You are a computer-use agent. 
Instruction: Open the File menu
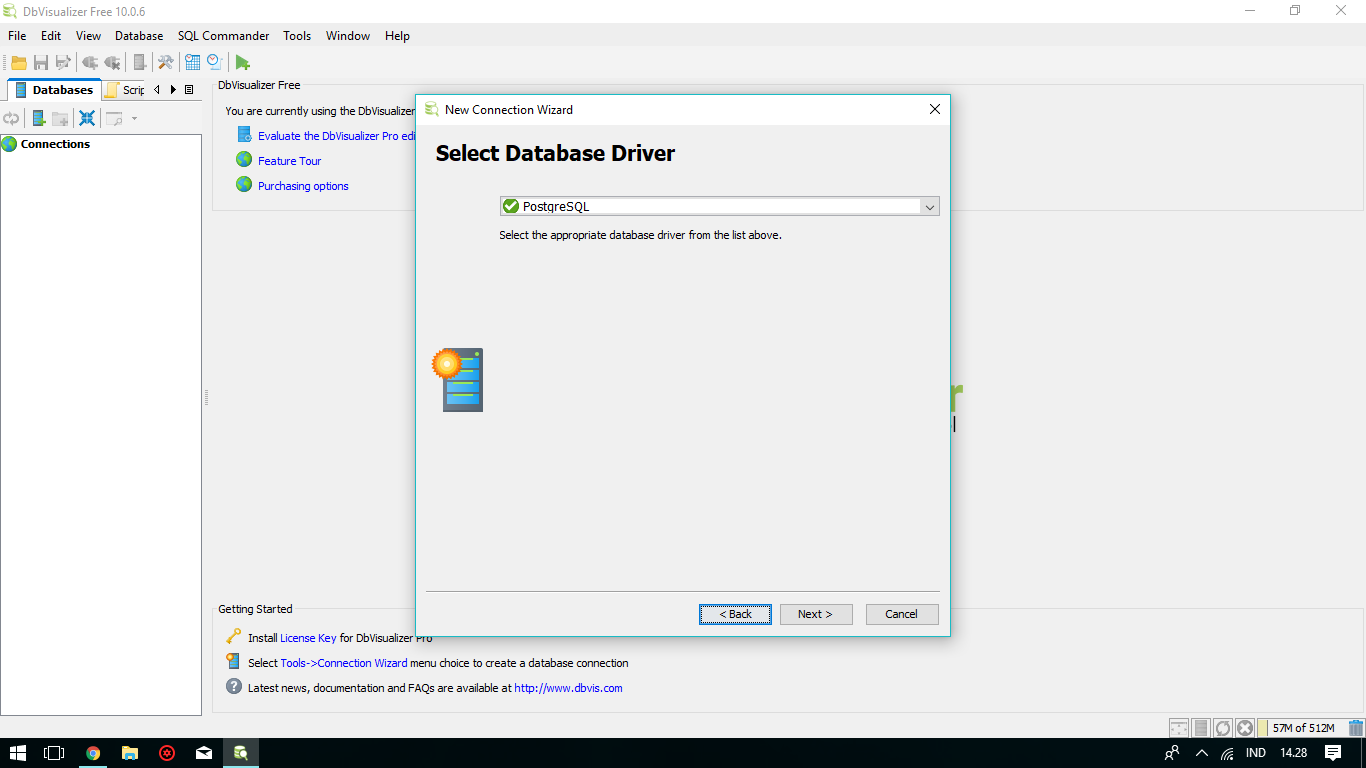tap(17, 36)
